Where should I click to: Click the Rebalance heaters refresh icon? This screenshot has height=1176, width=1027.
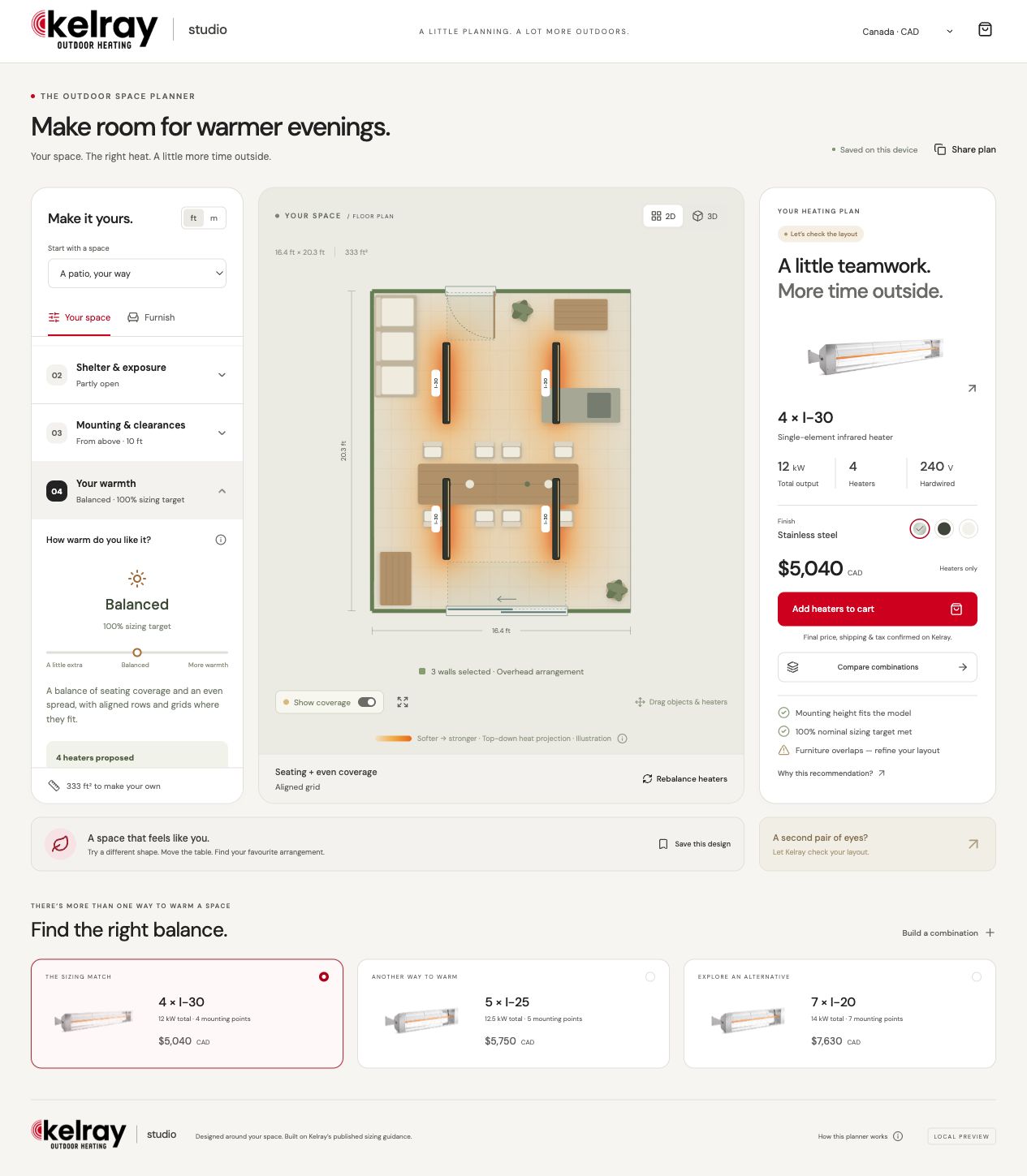point(647,779)
